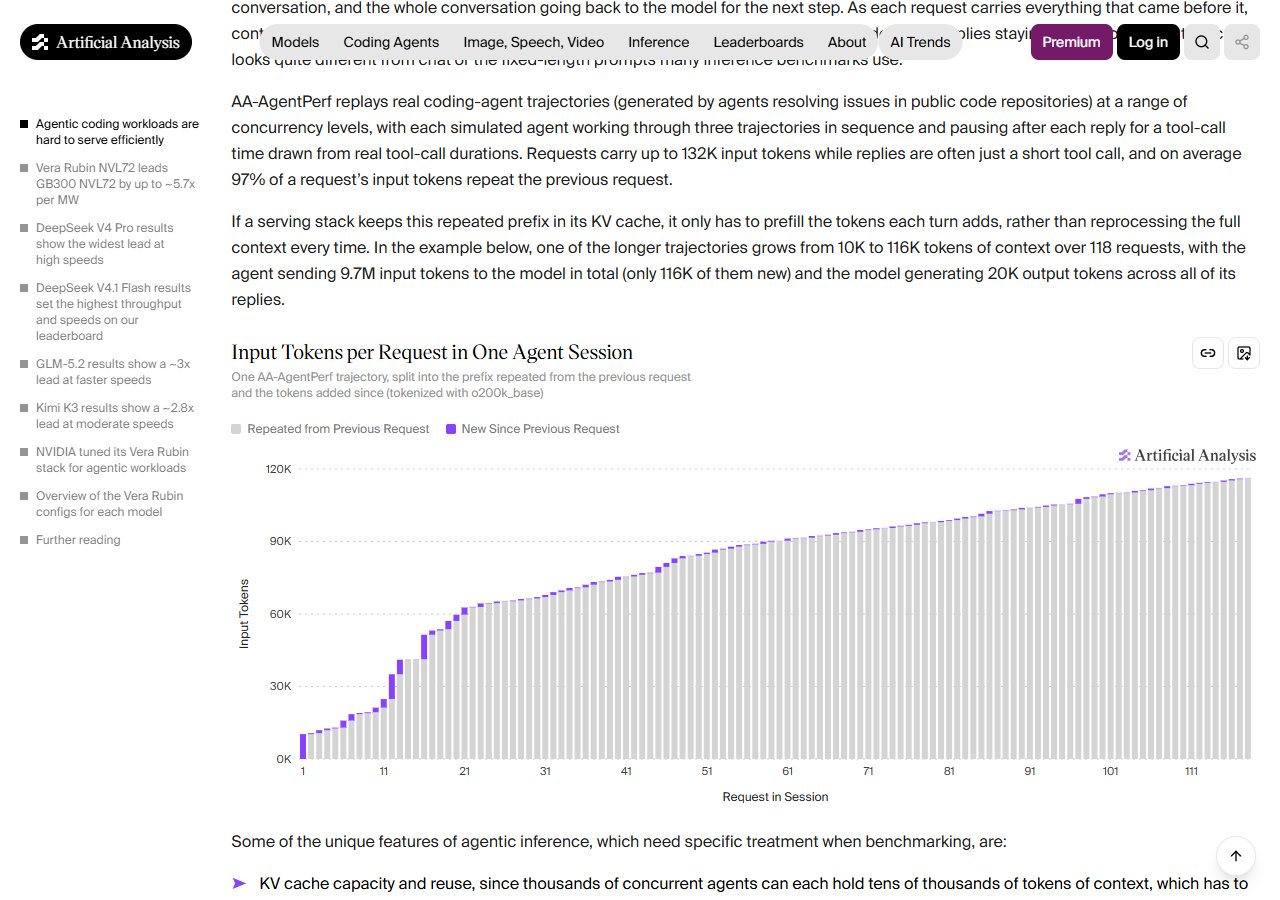
Task: Click the Input Tokens vertical axis title
Action: pyautogui.click(x=244, y=614)
